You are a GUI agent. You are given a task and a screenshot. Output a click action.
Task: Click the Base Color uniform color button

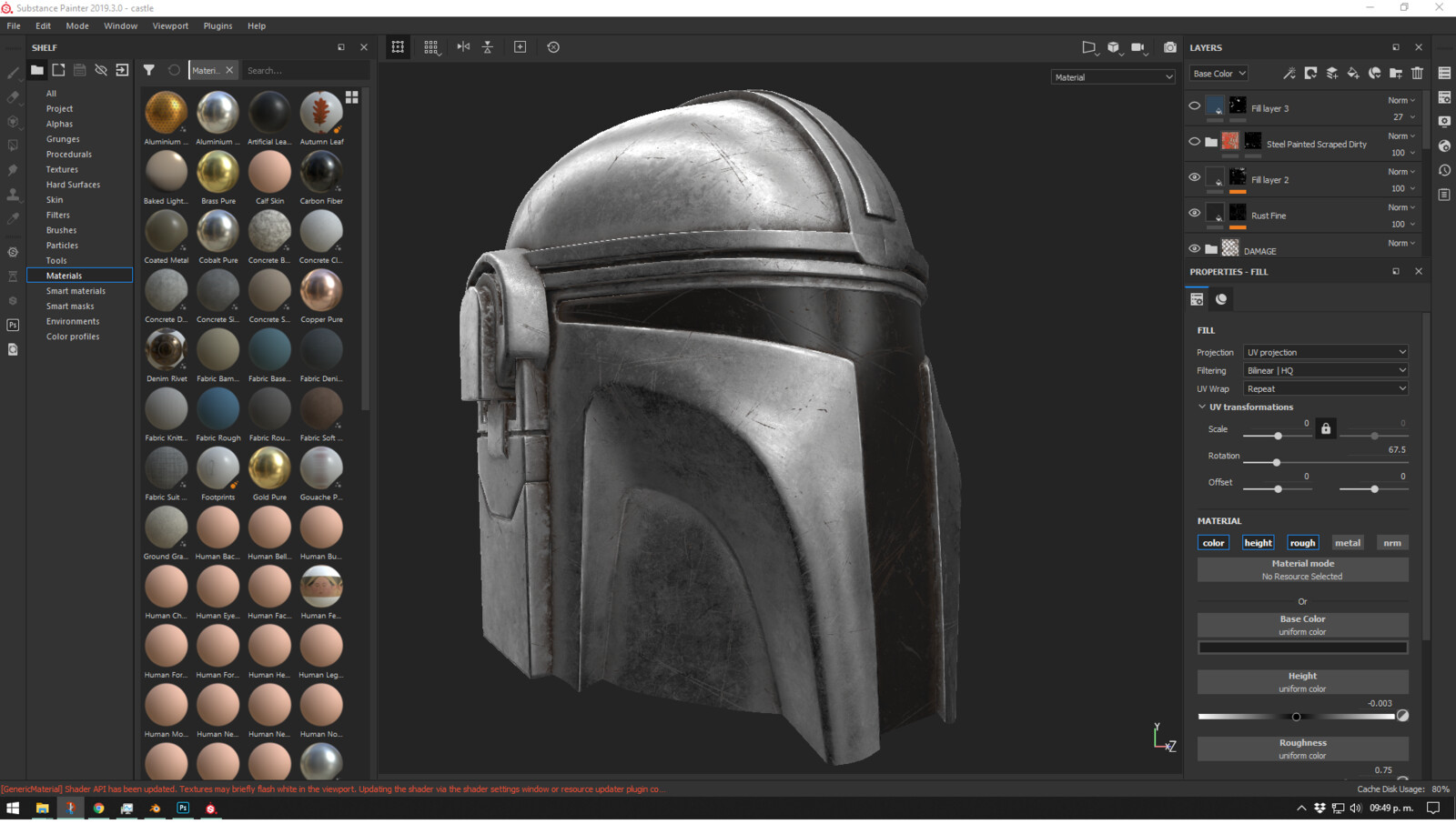pyautogui.click(x=1303, y=625)
